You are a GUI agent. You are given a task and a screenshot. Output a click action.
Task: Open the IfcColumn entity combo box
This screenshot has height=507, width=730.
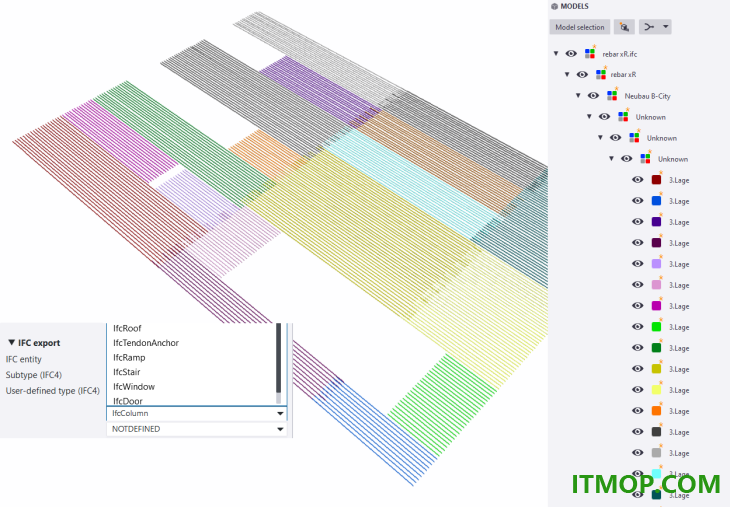[196, 413]
